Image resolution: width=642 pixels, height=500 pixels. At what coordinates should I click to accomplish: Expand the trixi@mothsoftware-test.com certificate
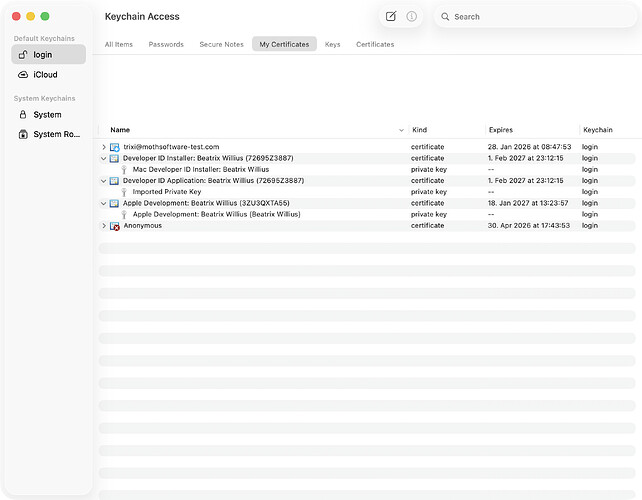click(104, 147)
